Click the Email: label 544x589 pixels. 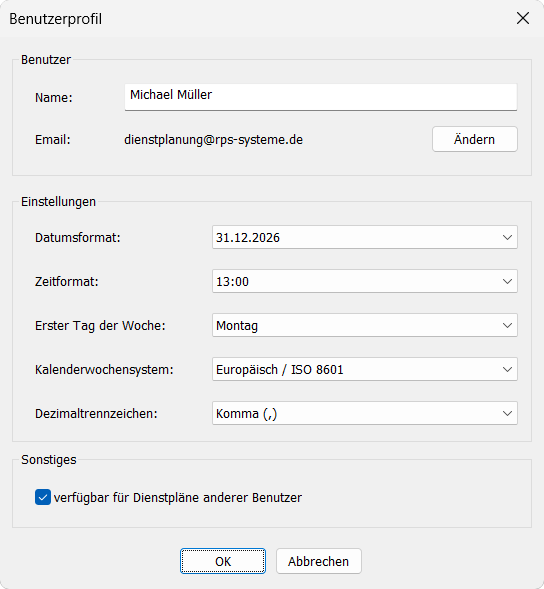pyautogui.click(x=53, y=140)
